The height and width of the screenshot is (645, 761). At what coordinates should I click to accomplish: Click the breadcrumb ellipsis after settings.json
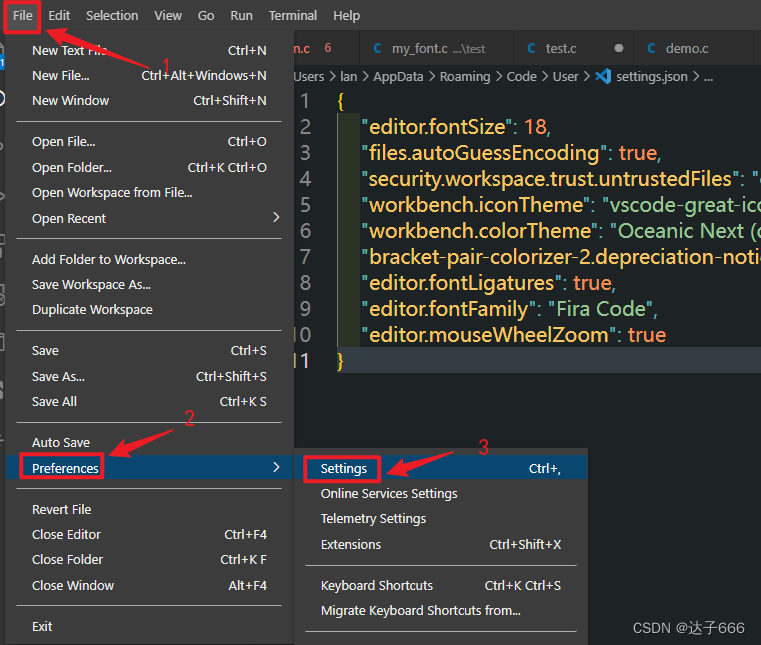click(x=709, y=77)
